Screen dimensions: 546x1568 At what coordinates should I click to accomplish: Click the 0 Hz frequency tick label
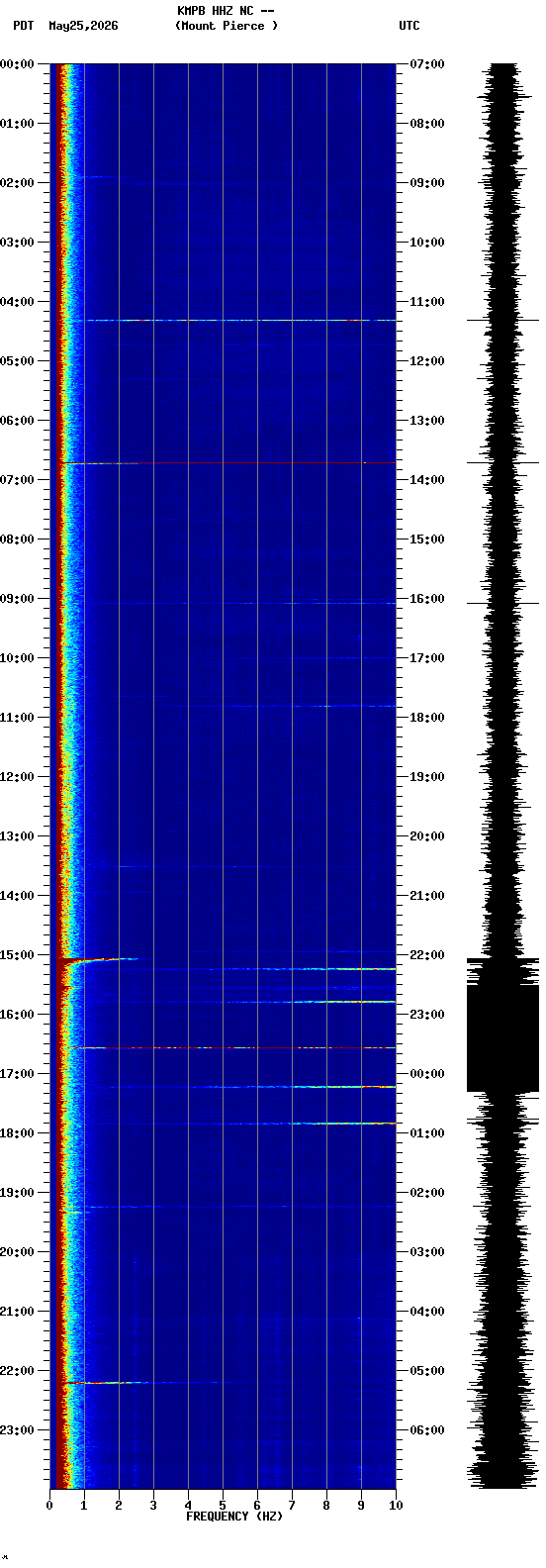[x=49, y=1506]
